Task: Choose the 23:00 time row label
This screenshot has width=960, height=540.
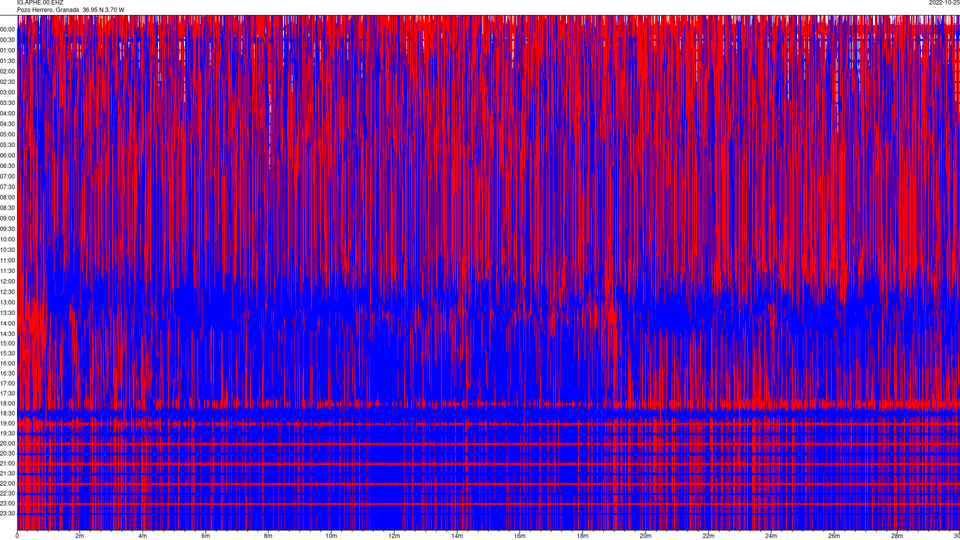Action: pyautogui.click(x=7, y=504)
